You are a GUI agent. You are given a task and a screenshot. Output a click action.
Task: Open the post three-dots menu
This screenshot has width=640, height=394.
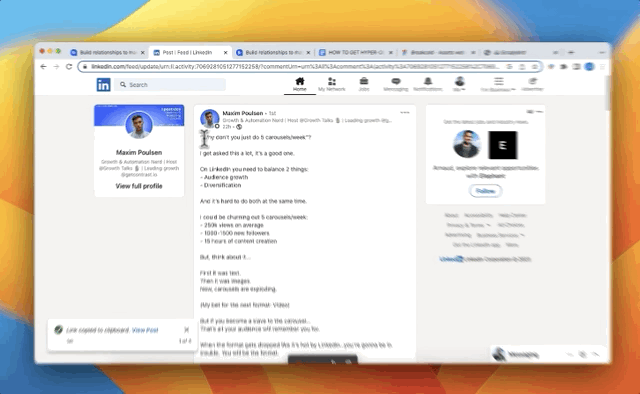(404, 112)
